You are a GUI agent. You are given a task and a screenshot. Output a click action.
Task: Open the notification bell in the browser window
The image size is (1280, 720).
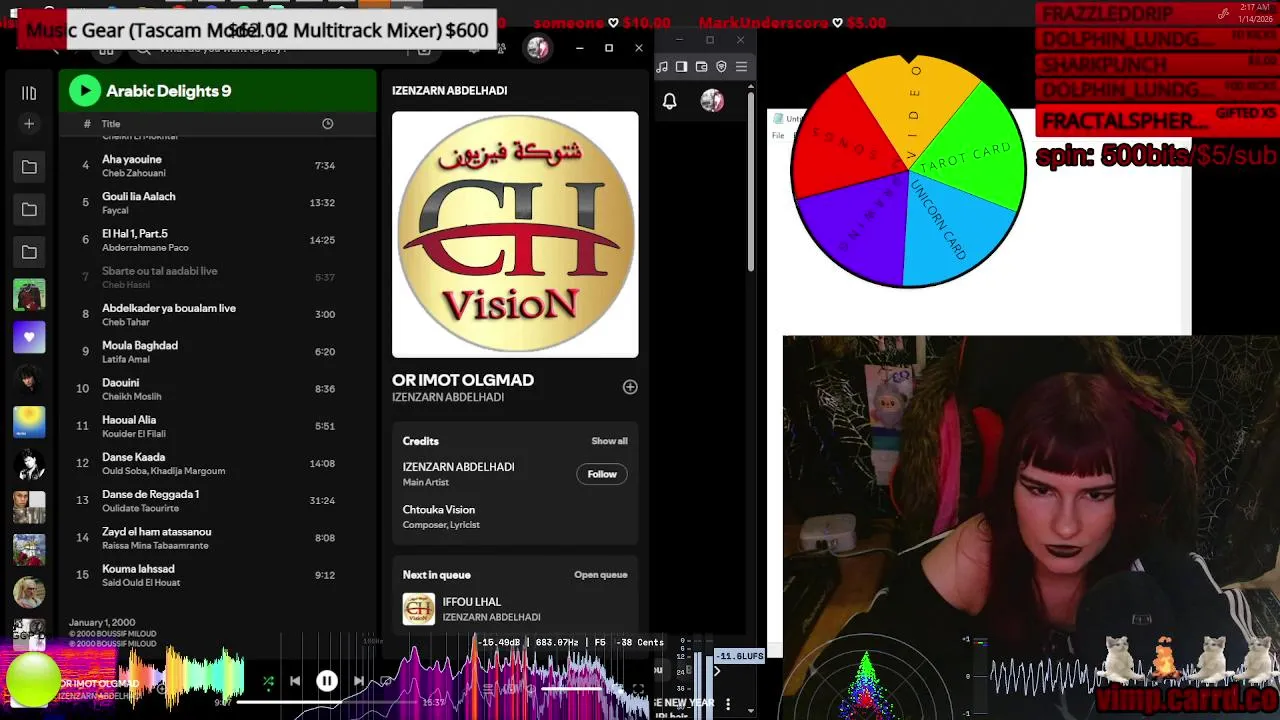coord(670,101)
